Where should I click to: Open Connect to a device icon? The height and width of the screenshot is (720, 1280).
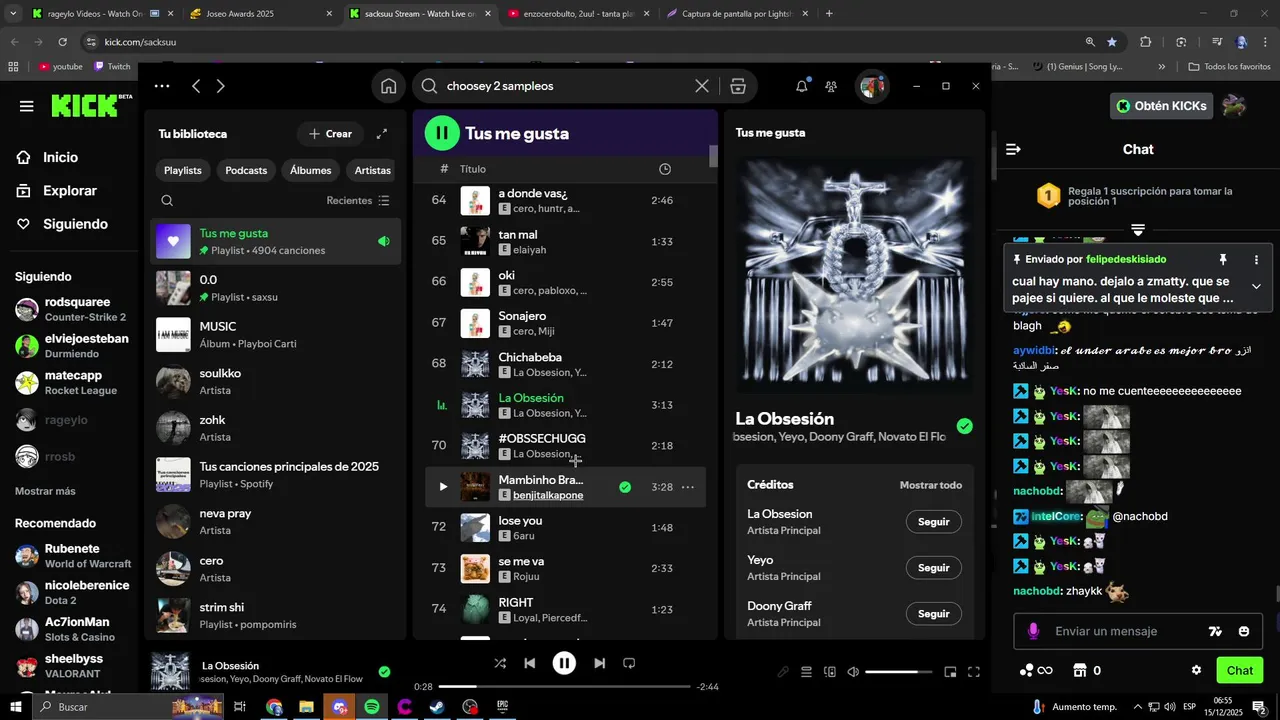pyautogui.click(x=830, y=672)
